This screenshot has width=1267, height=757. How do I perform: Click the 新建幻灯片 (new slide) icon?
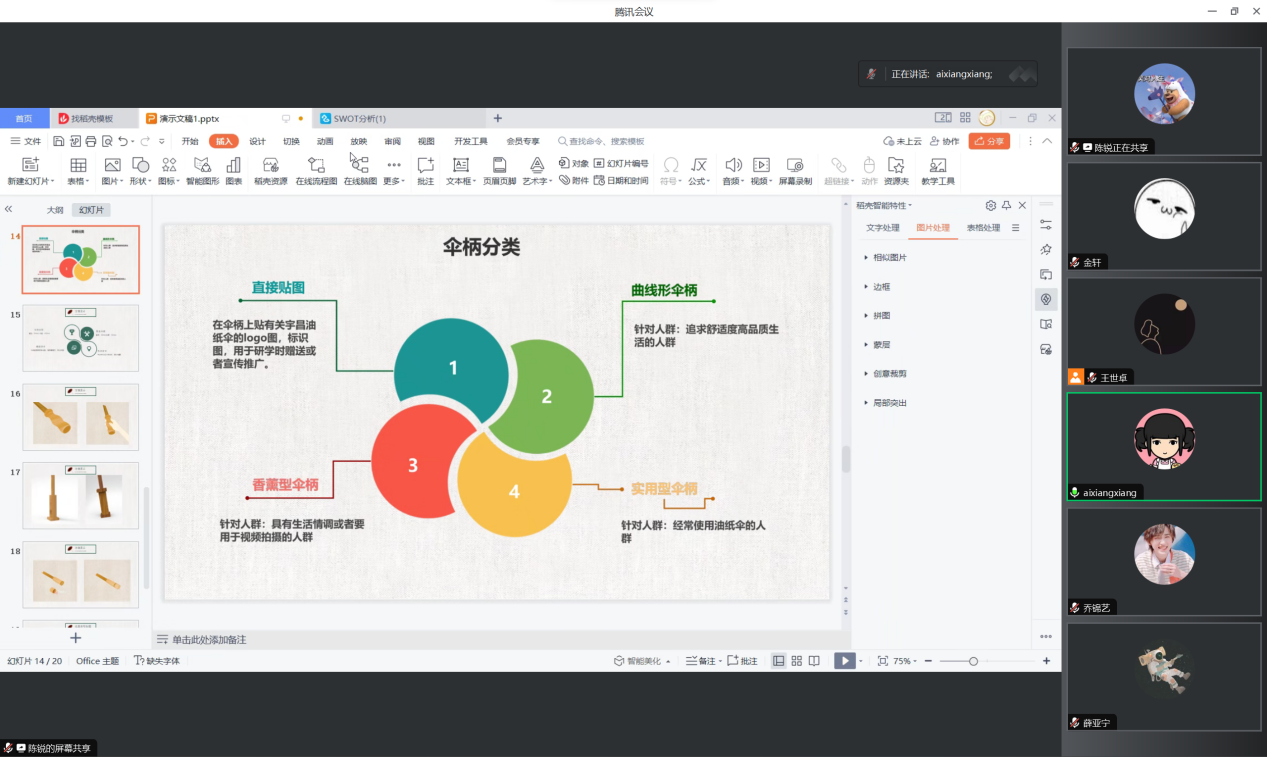(30, 165)
